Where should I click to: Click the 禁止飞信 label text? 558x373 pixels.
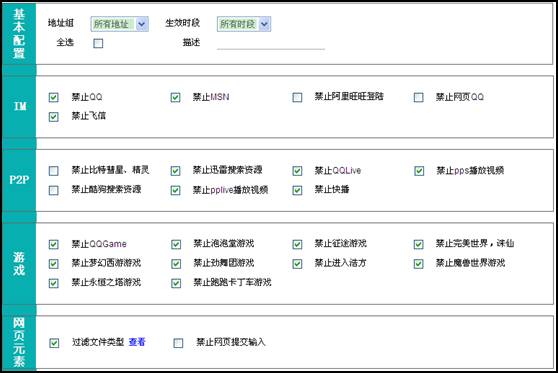coord(89,116)
